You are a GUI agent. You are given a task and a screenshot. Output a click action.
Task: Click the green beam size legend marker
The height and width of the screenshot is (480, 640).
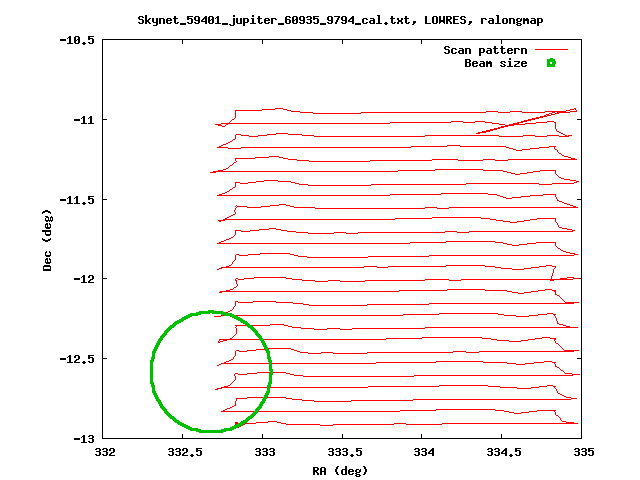(551, 63)
